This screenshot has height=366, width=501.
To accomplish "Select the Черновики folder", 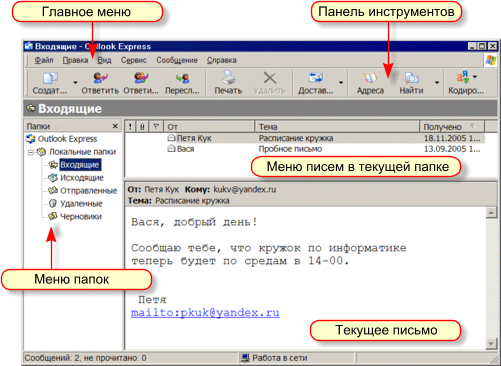I will pyautogui.click(x=81, y=217).
